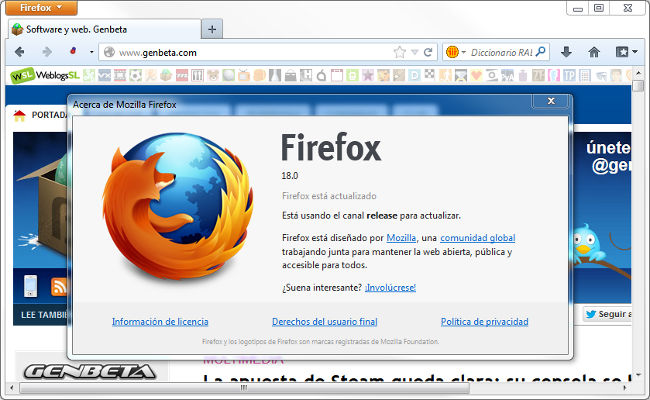The width and height of the screenshot is (650, 400).
Task: Click the forward navigation arrow
Action: (x=47, y=52)
